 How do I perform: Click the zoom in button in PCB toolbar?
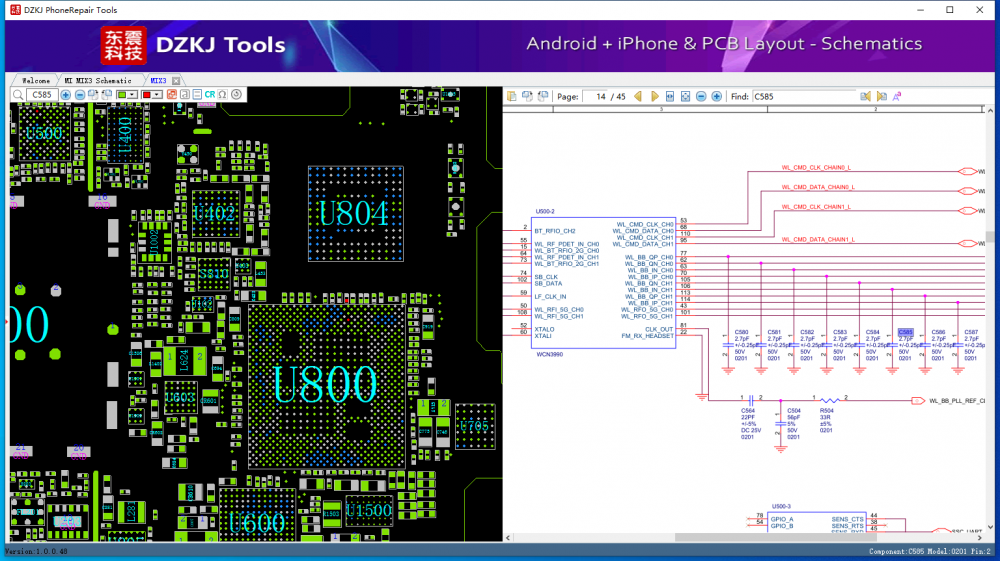pyautogui.click(x=66, y=95)
